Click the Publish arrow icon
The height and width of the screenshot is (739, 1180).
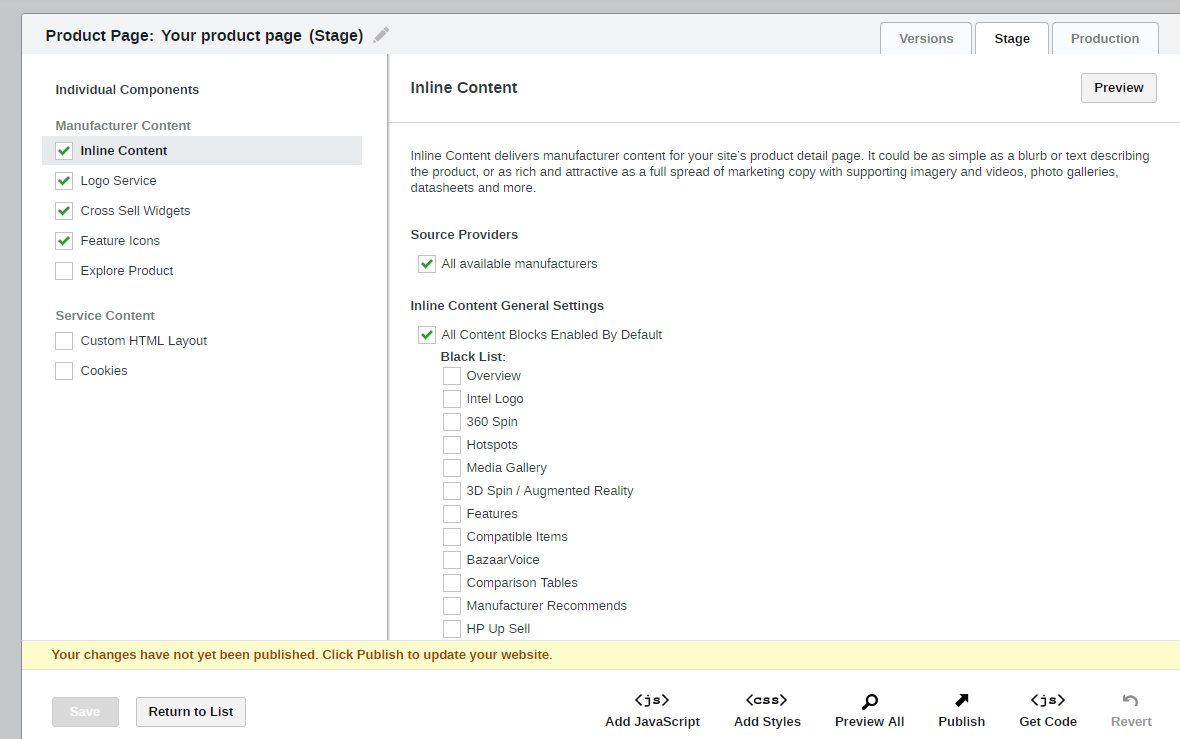[x=961, y=701]
